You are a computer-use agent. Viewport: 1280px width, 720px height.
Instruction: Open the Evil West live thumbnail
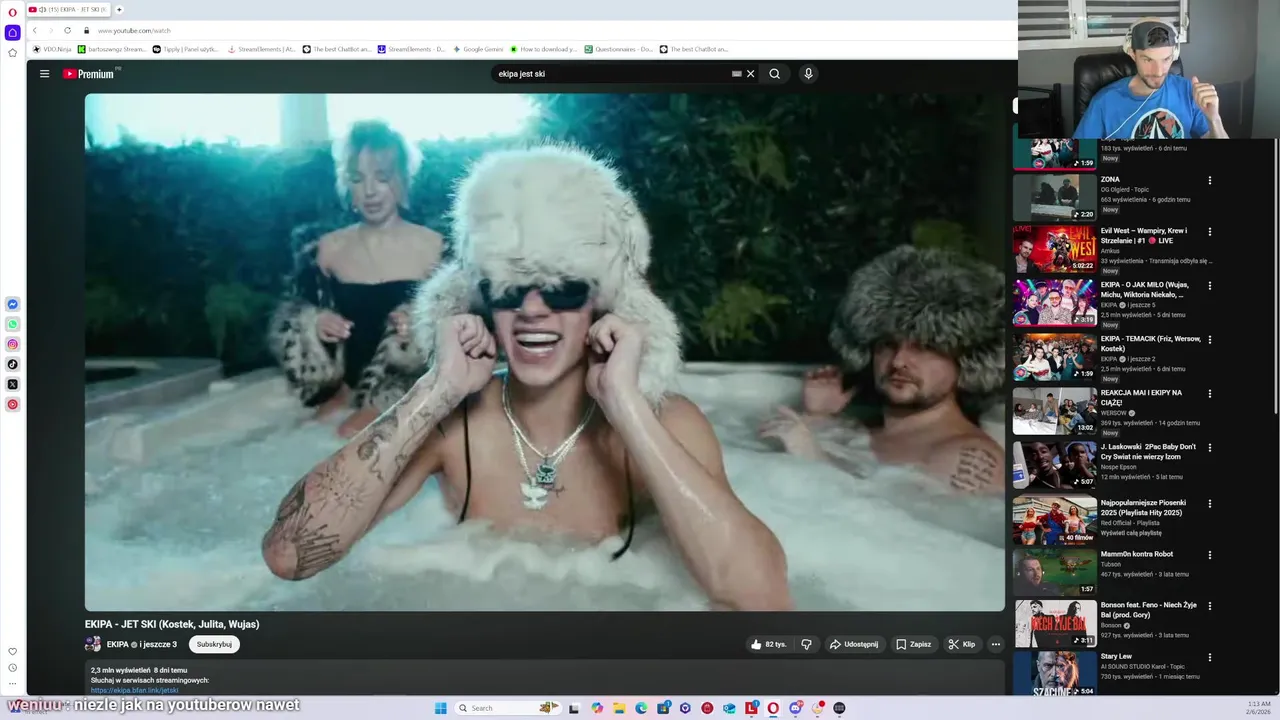pos(1054,249)
